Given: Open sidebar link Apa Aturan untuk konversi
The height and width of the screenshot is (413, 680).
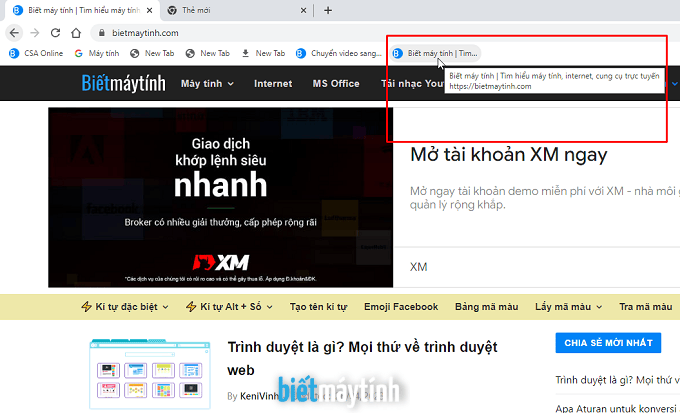Looking at the screenshot, I should 618,408.
